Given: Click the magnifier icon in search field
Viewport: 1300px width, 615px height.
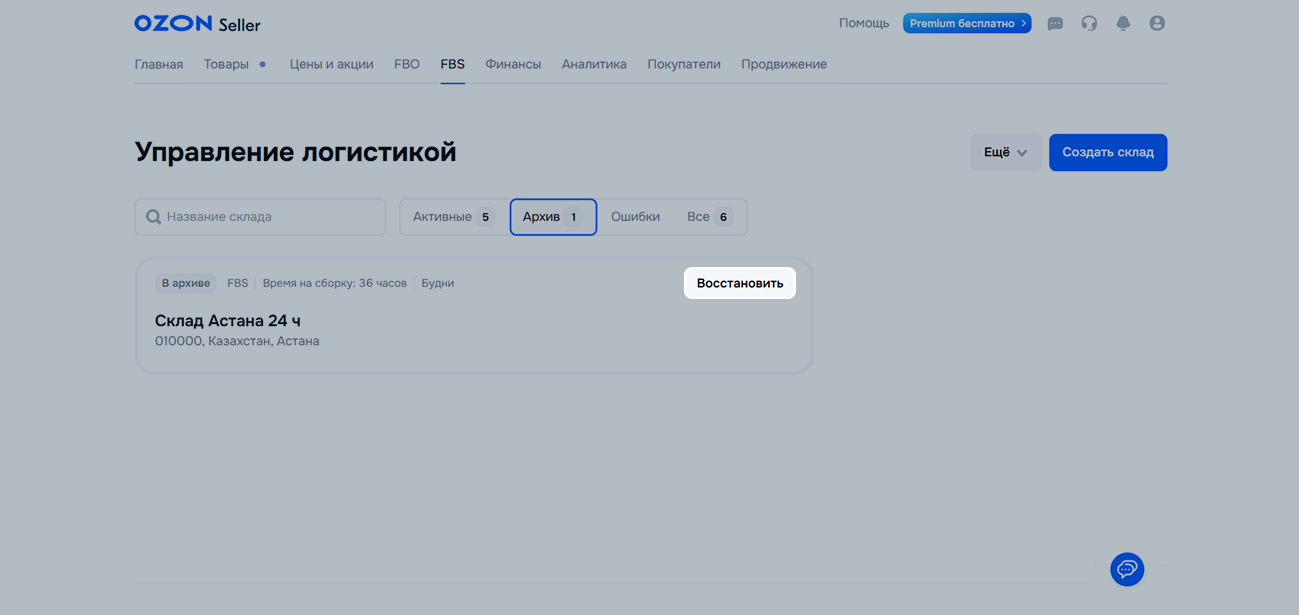Looking at the screenshot, I should click(153, 217).
